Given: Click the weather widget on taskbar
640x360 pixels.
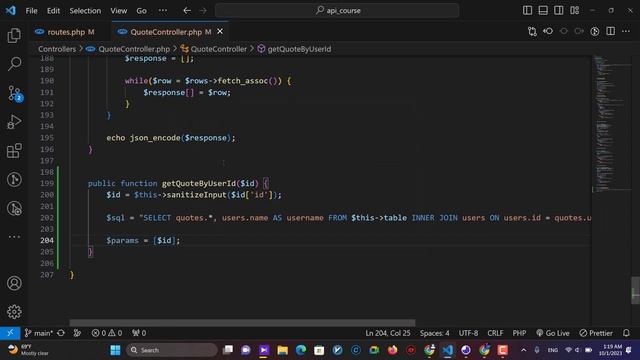Looking at the screenshot, I should click(x=29, y=350).
